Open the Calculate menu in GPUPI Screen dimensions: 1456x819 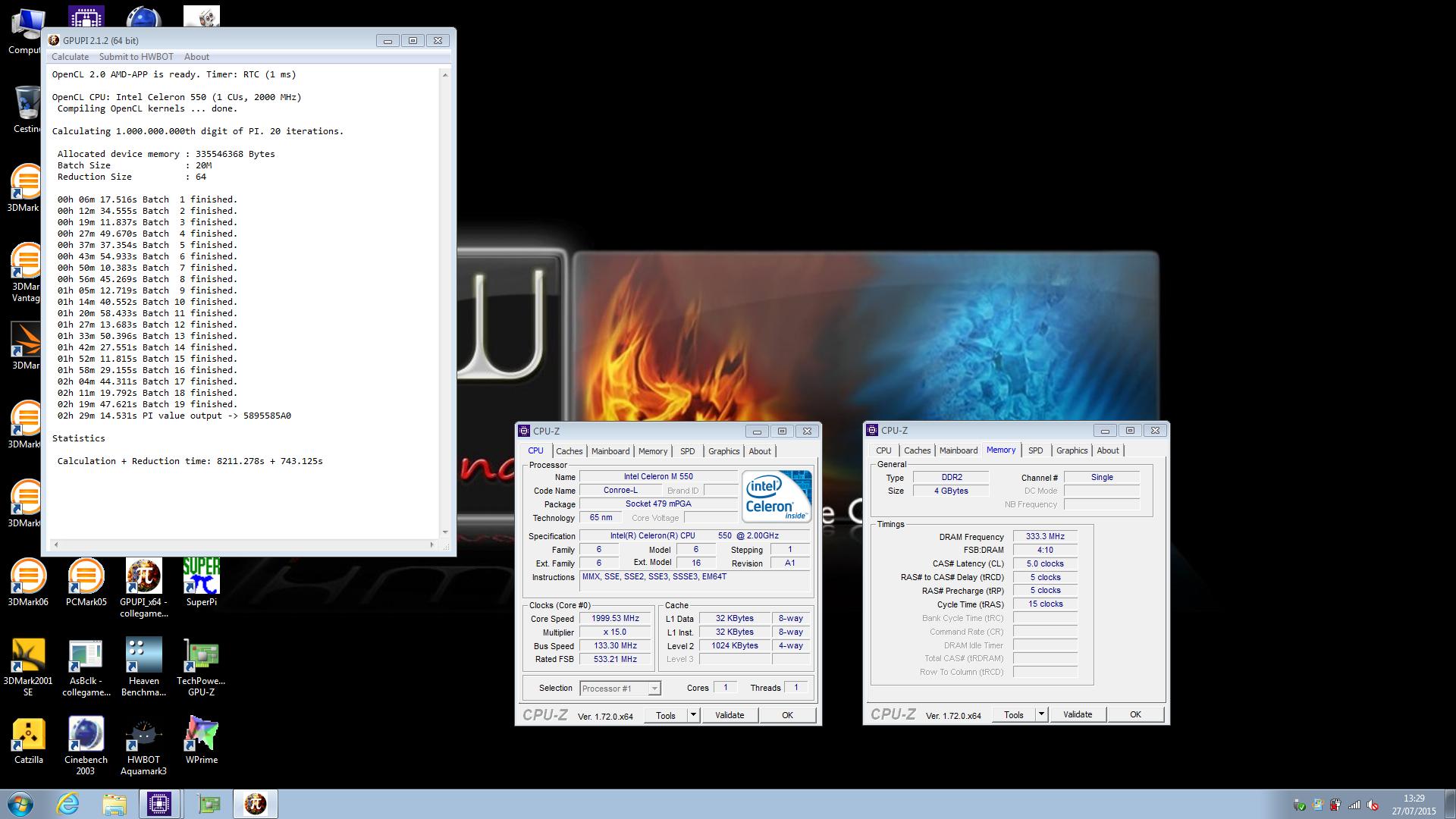pos(70,57)
